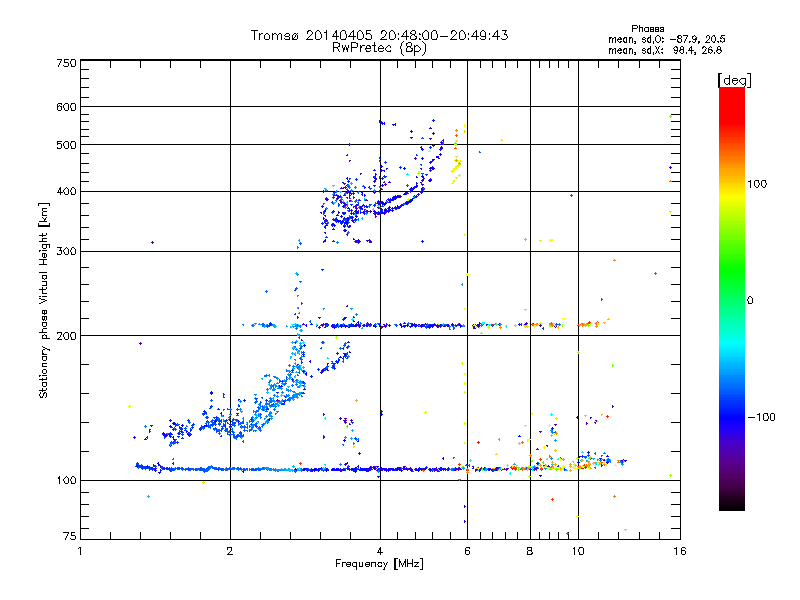Click the y-axis tick label '750'
This screenshot has height=600, width=800.
tap(66, 63)
